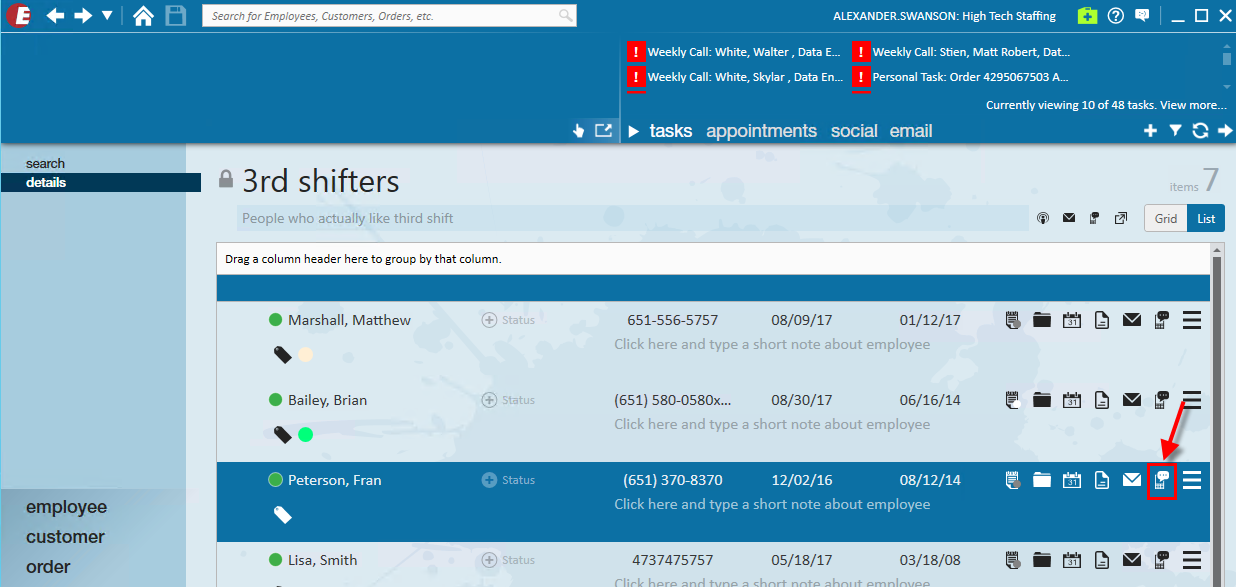Viewport: 1236px width, 587px height.
Task: Click the magnifier search icon
Action: (x=566, y=16)
